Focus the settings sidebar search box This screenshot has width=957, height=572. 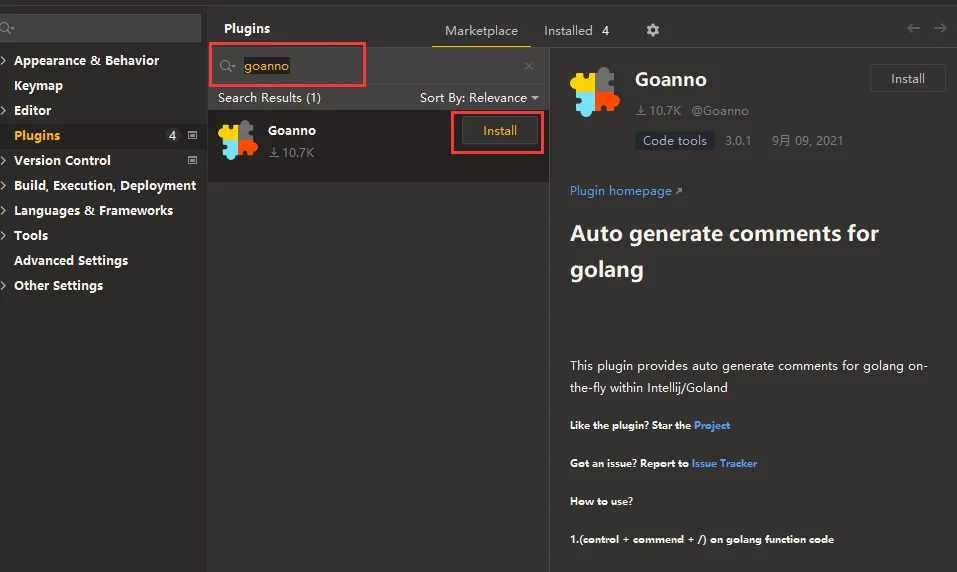pos(100,28)
